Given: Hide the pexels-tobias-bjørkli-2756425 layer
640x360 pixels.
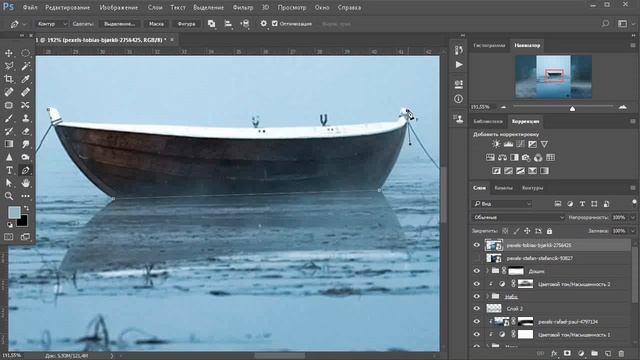Looking at the screenshot, I should (476, 245).
